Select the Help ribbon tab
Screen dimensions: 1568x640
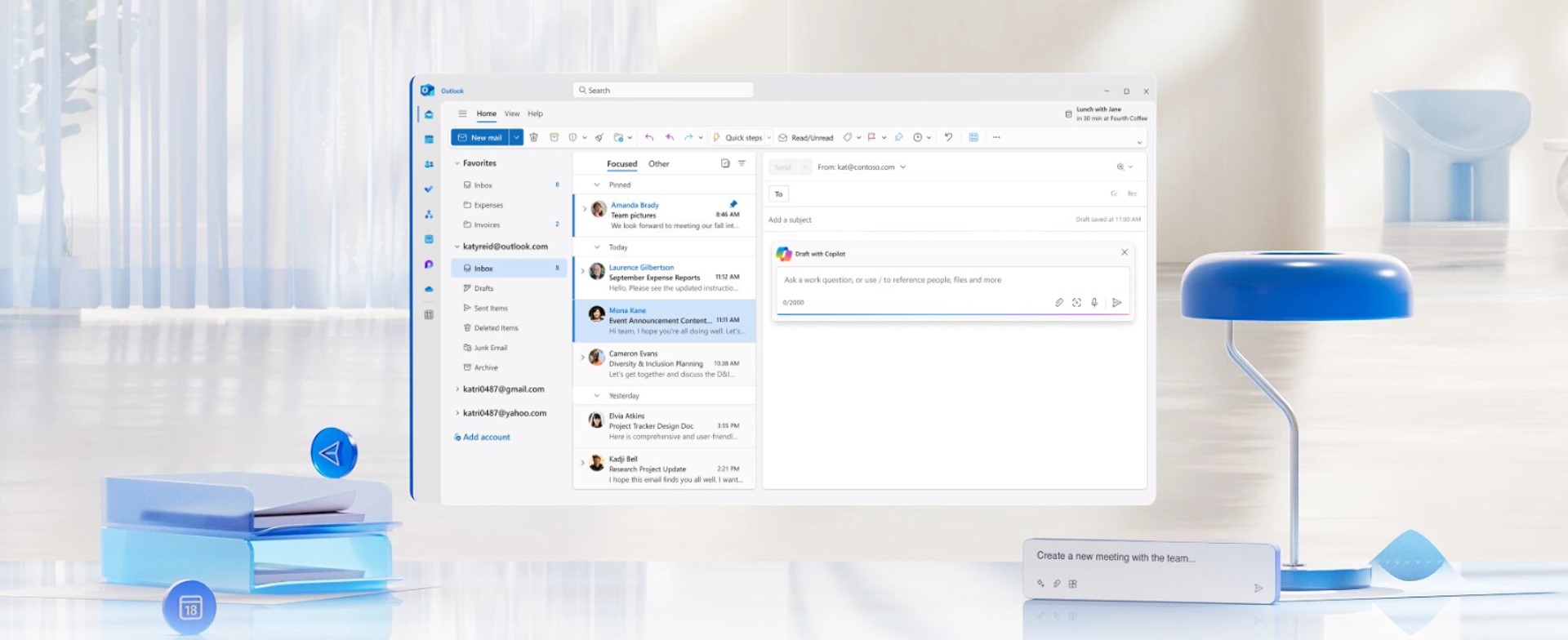pyautogui.click(x=535, y=113)
